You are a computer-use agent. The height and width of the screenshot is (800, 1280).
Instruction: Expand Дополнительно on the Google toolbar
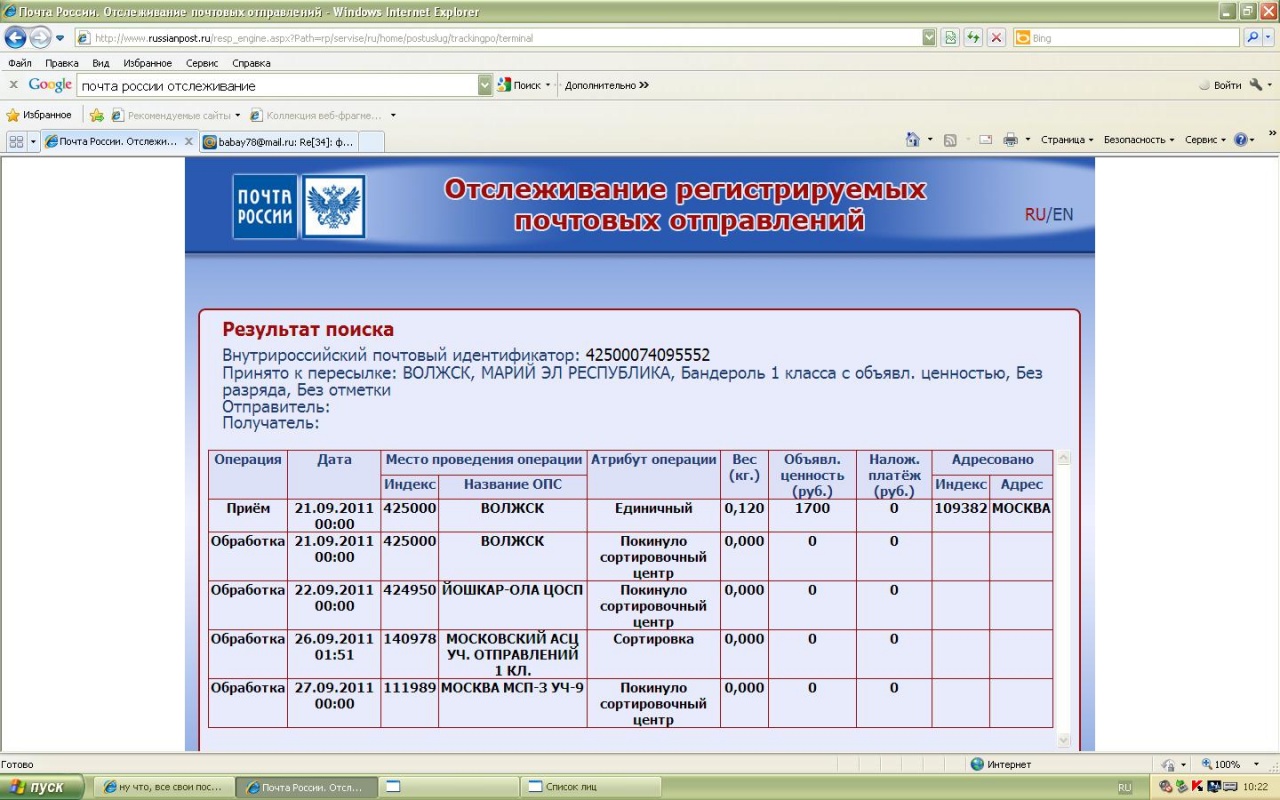607,85
